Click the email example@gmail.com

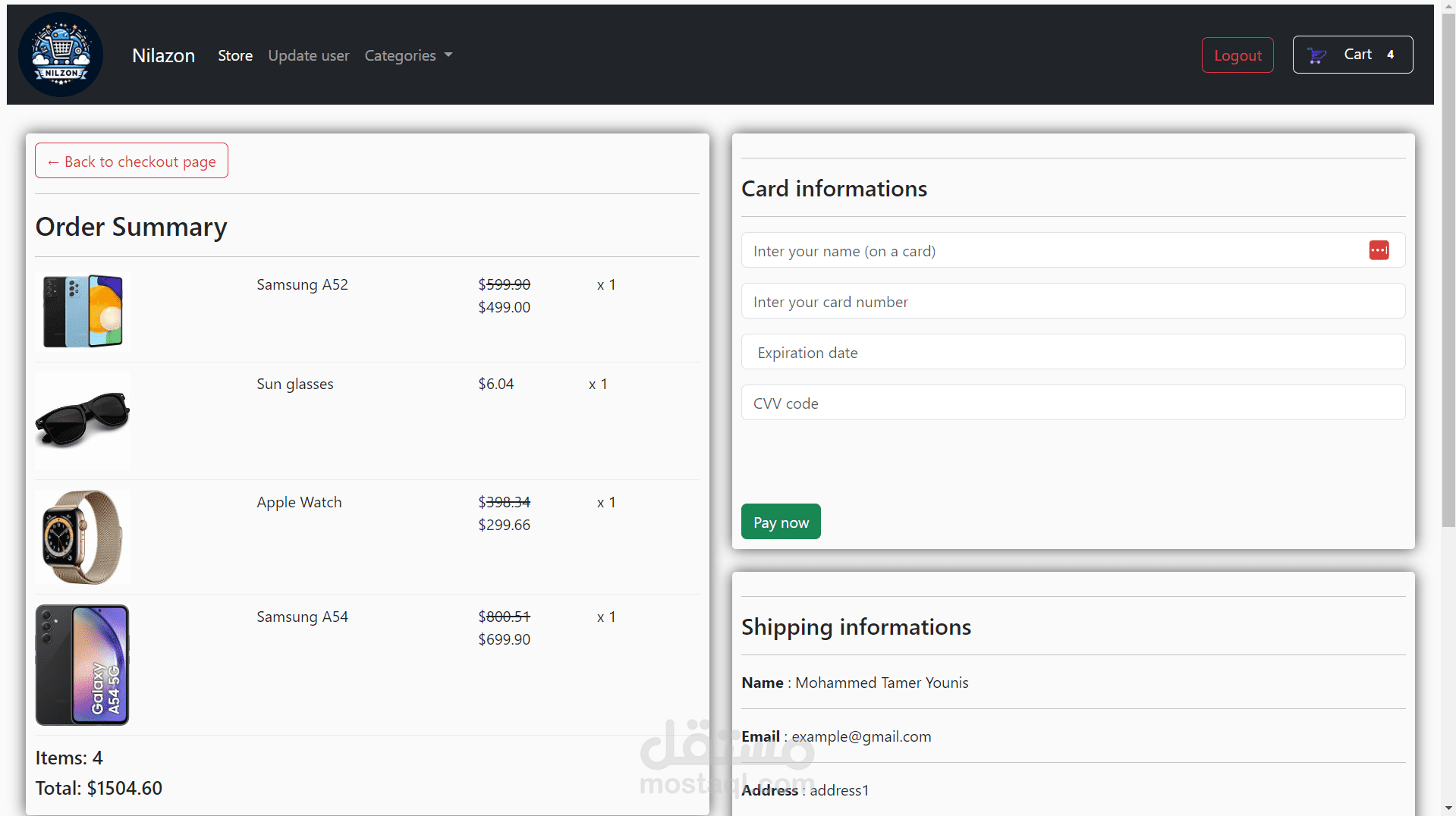[x=861, y=736]
